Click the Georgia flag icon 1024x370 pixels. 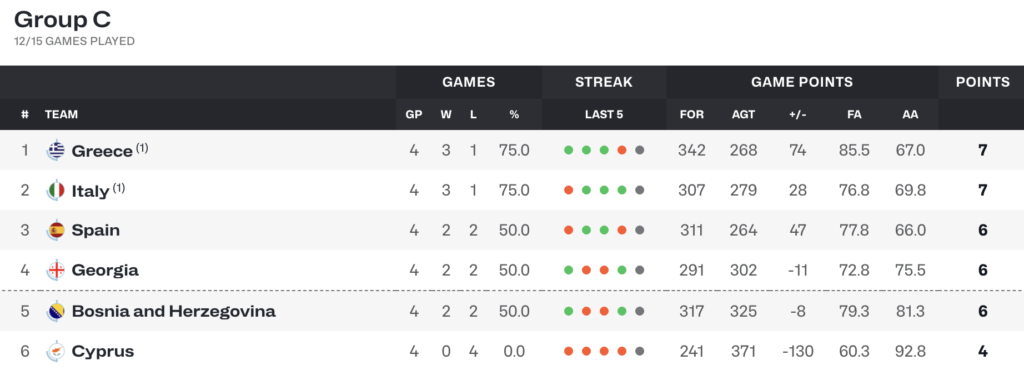(x=56, y=270)
